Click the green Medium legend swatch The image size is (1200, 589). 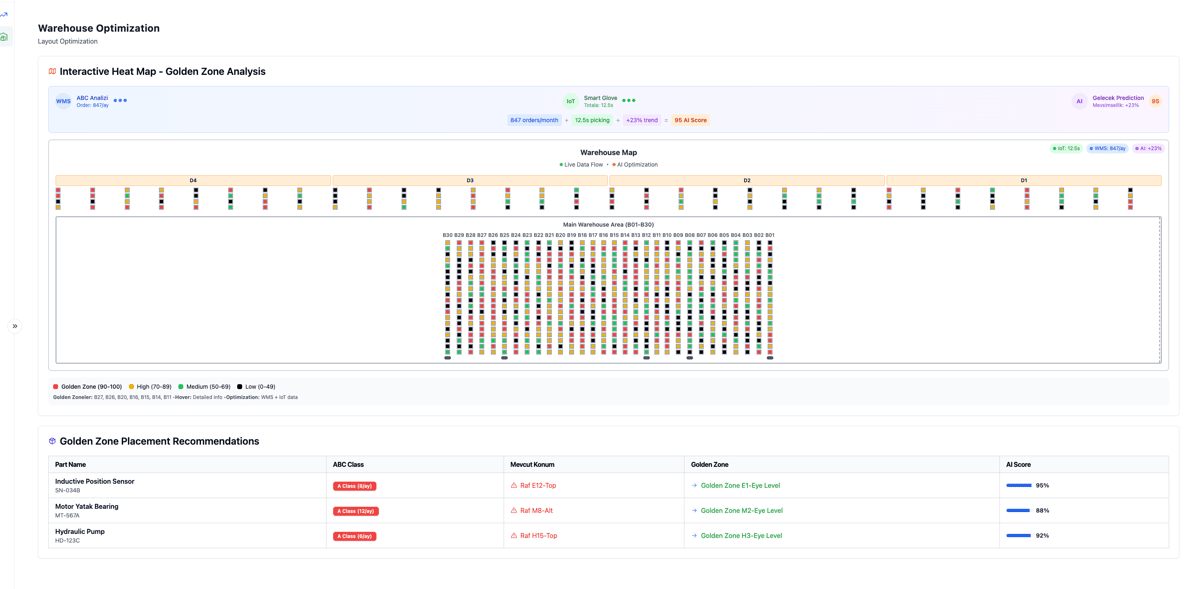[181, 387]
